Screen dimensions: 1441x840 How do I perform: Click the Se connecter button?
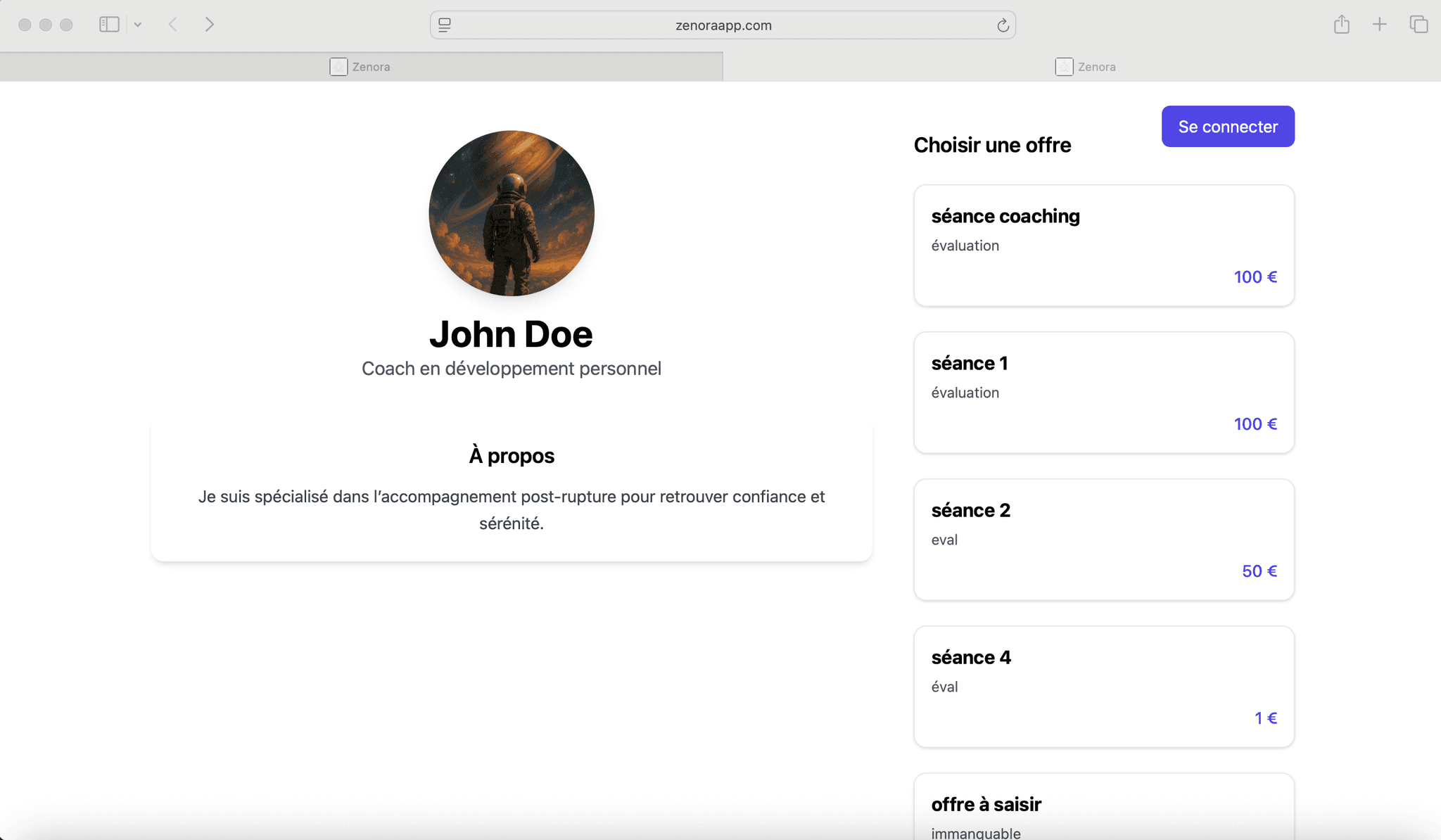1227,126
